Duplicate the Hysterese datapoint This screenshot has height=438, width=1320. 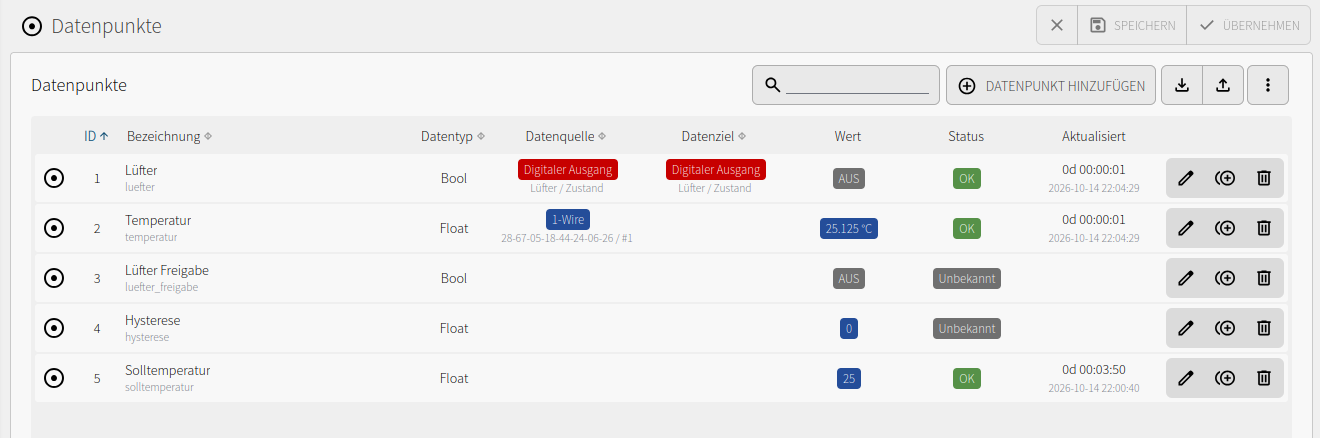(1225, 328)
